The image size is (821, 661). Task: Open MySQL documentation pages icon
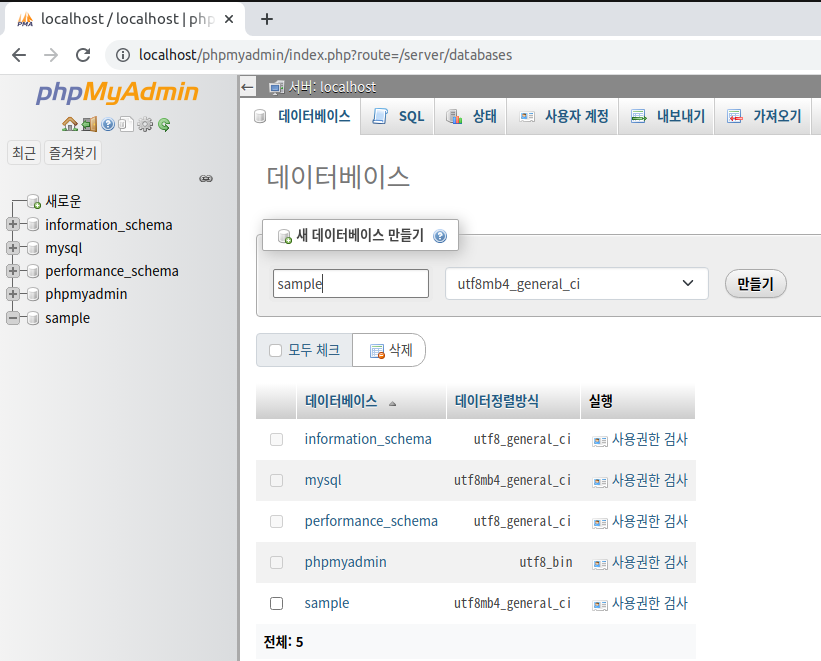point(126,124)
